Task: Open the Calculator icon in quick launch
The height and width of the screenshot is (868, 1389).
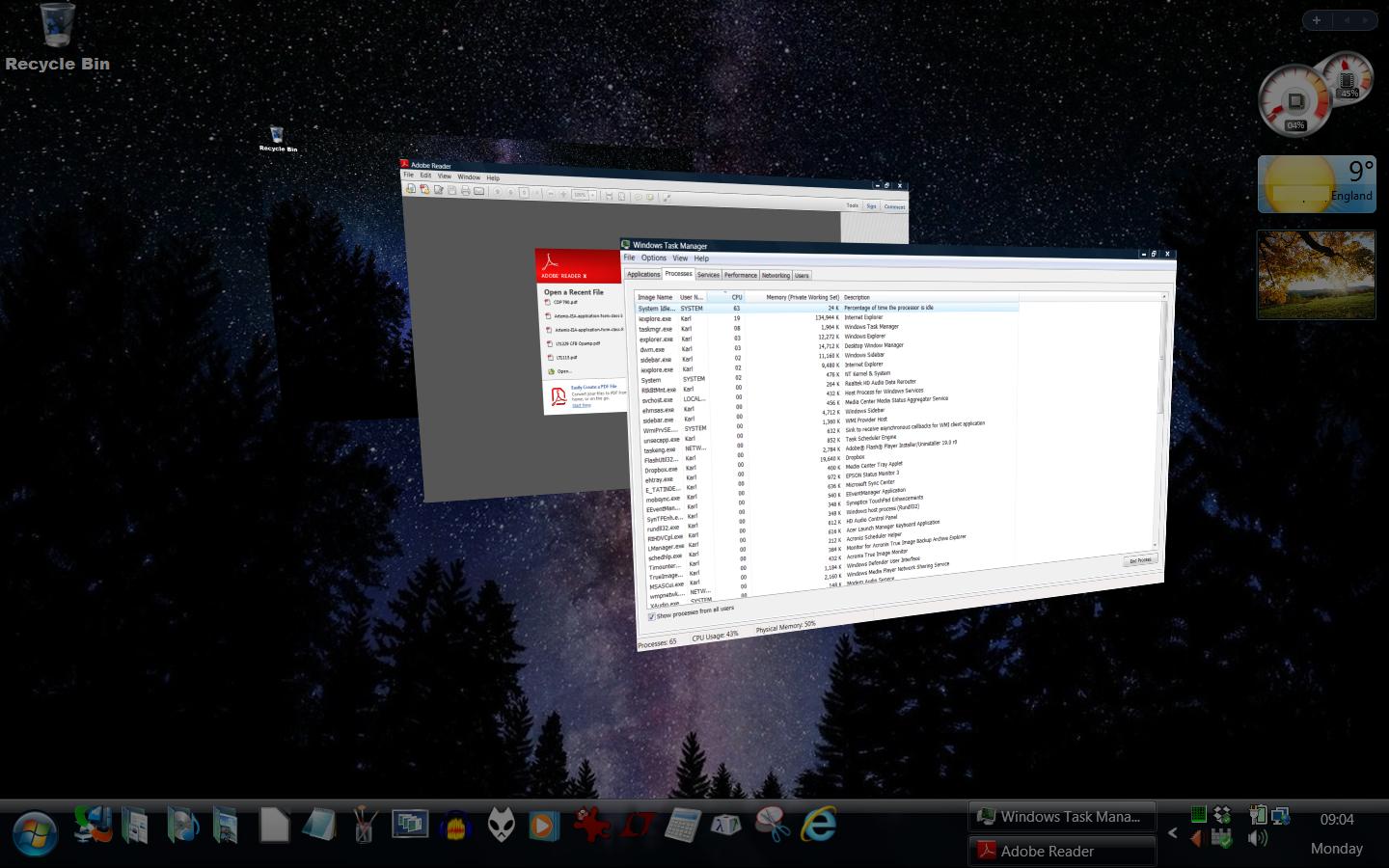Action: (683, 826)
